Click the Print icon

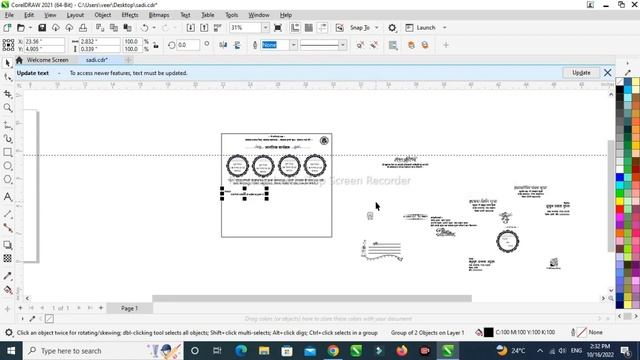pyautogui.click(x=83, y=28)
